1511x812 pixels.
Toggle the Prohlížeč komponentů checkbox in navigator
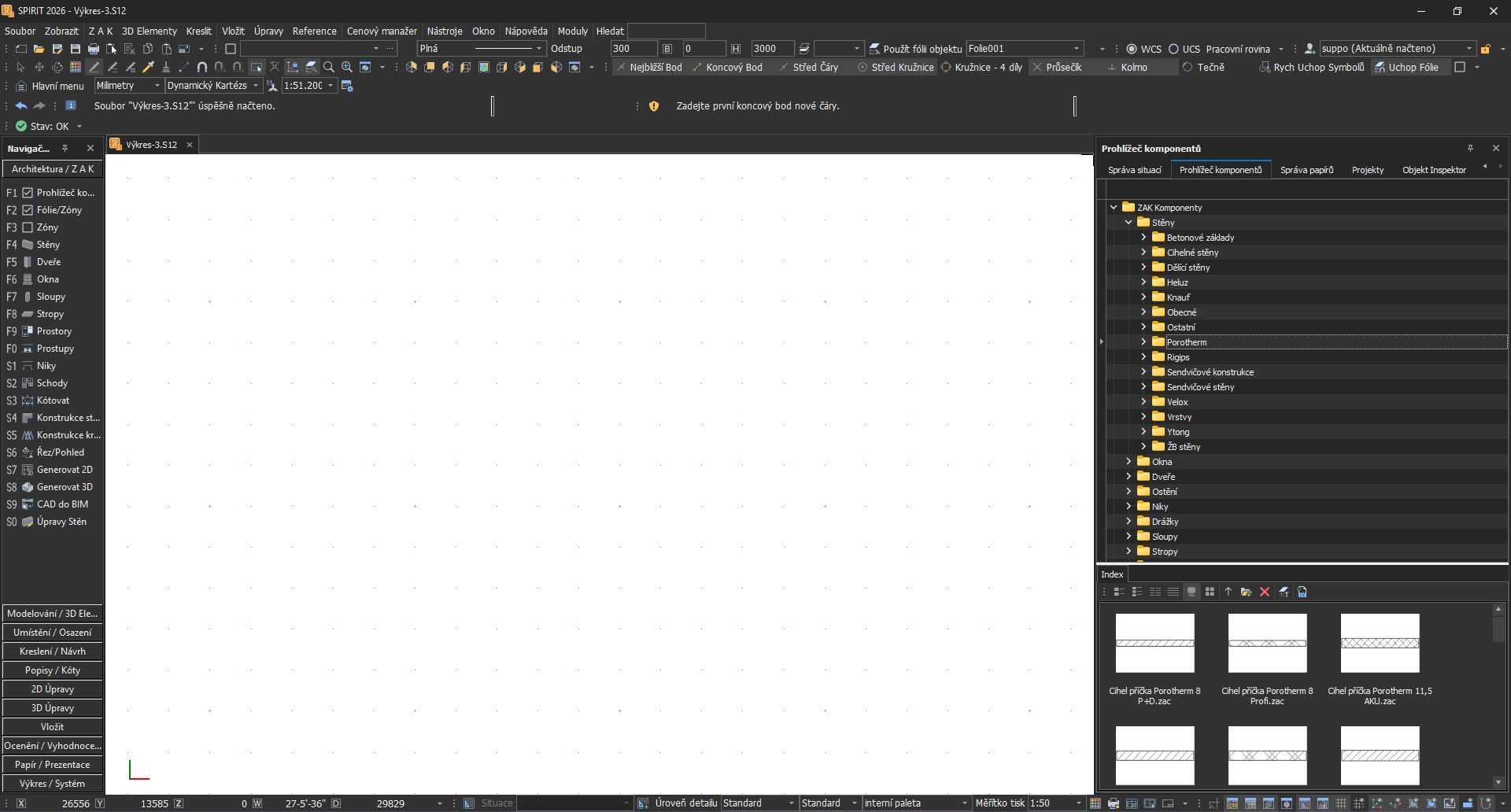pyautogui.click(x=28, y=193)
